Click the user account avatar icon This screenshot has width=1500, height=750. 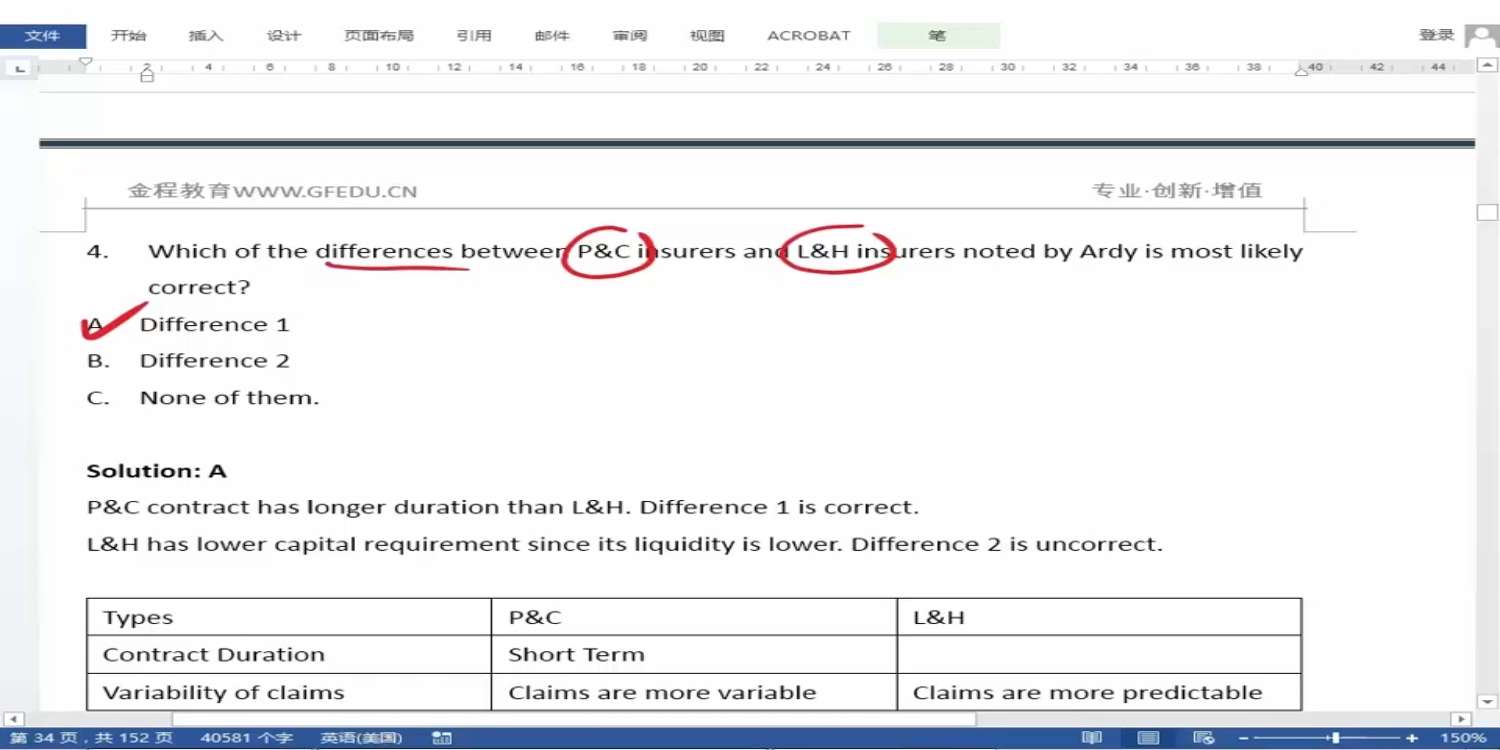pyautogui.click(x=1480, y=36)
